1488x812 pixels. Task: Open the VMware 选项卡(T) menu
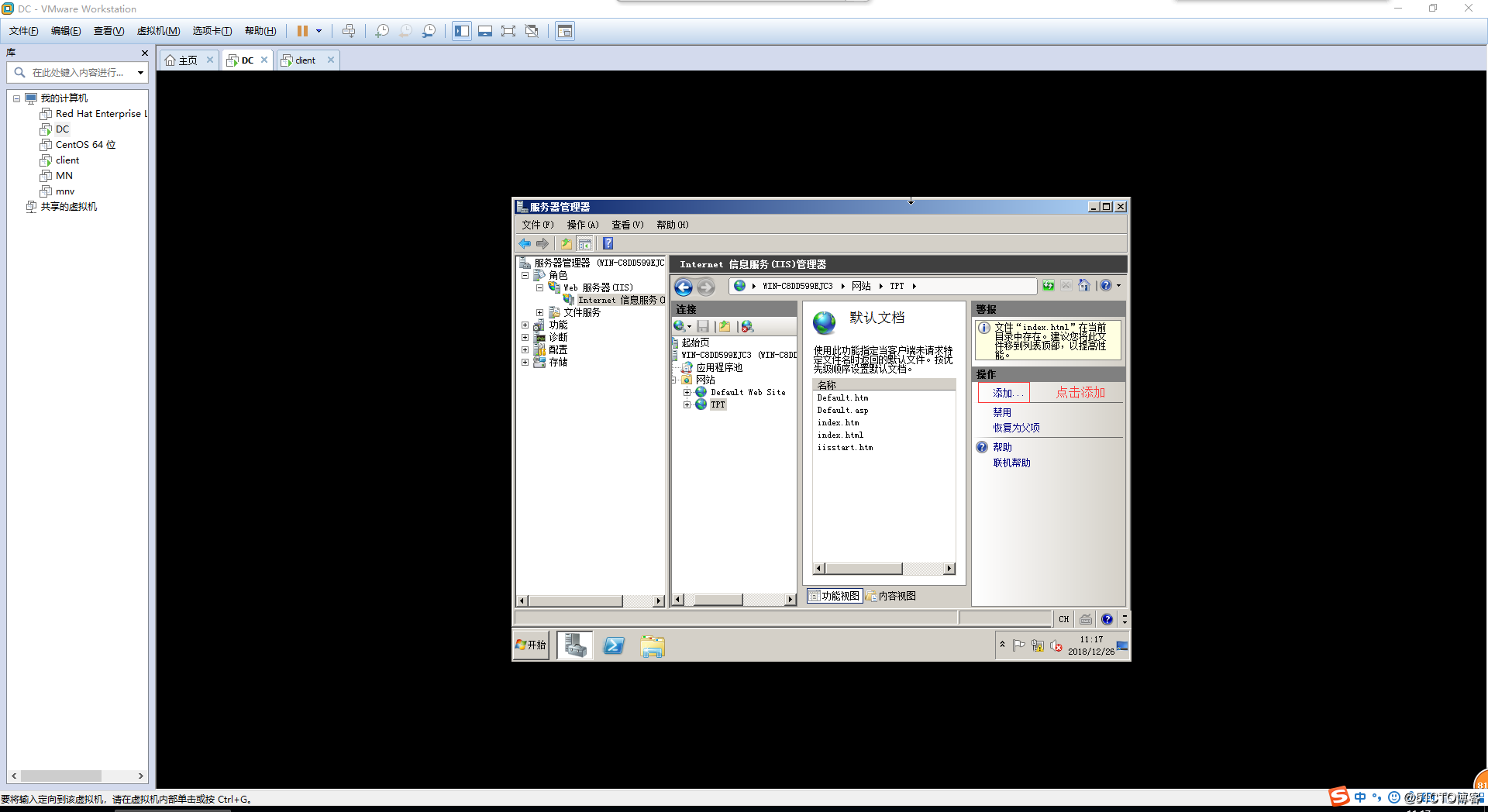tap(212, 31)
